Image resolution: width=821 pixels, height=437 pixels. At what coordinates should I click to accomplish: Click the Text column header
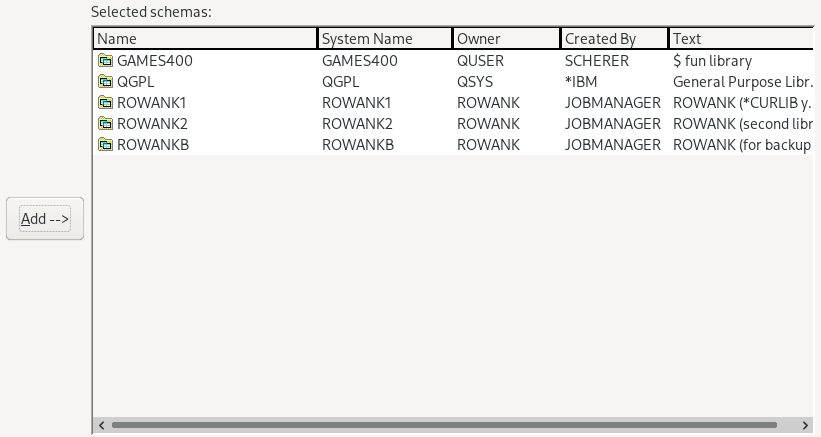click(740, 39)
